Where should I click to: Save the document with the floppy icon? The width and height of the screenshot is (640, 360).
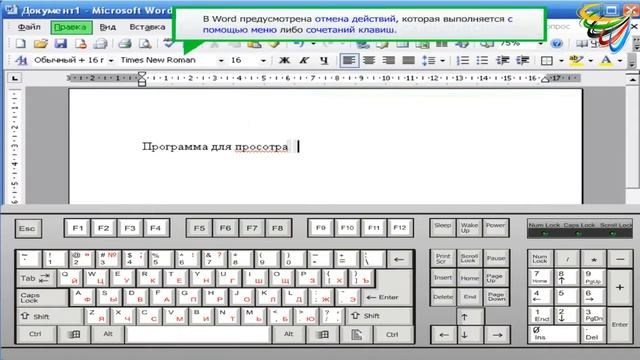(60, 44)
